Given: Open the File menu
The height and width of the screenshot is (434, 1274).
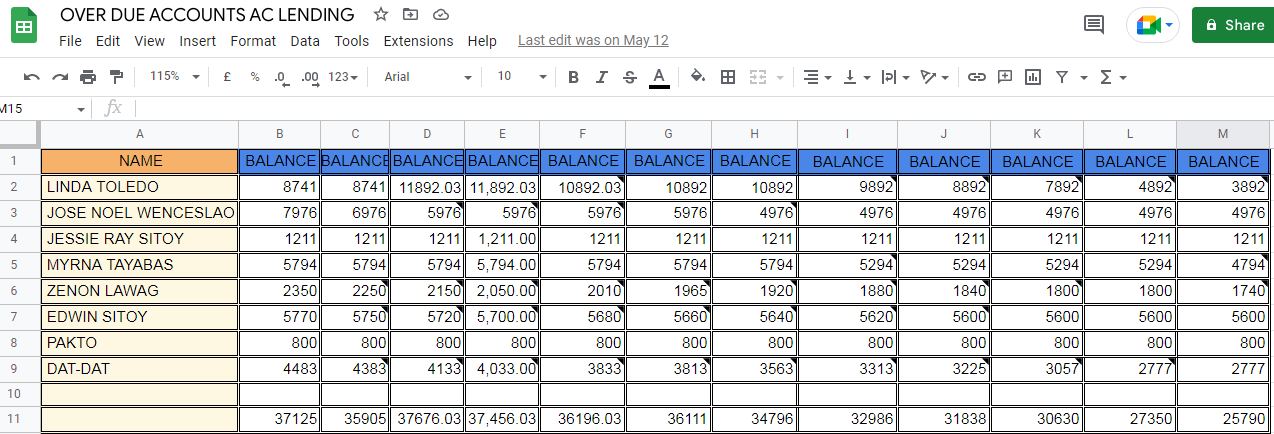Looking at the screenshot, I should 70,41.
